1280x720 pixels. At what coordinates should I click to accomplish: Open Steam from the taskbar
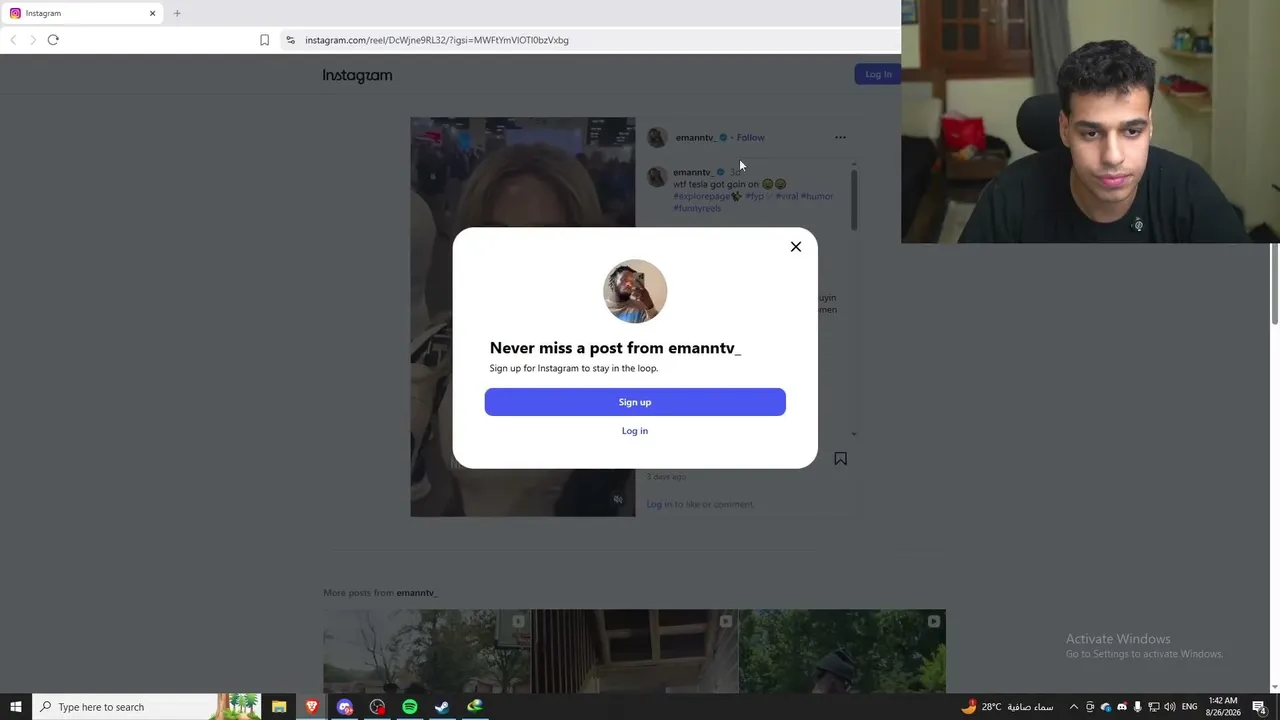tap(442, 707)
